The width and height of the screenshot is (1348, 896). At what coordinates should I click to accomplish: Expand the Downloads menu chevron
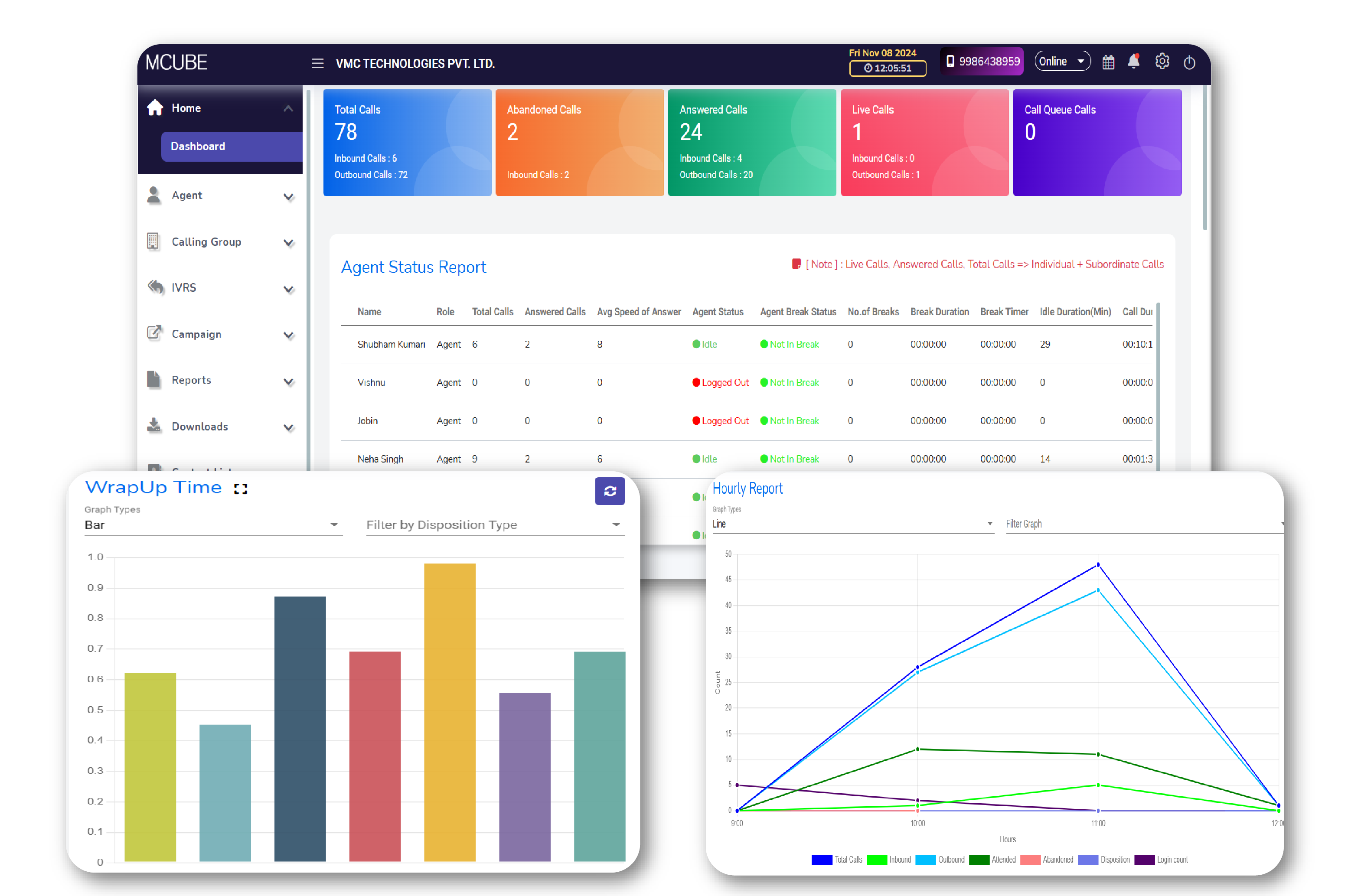[289, 427]
